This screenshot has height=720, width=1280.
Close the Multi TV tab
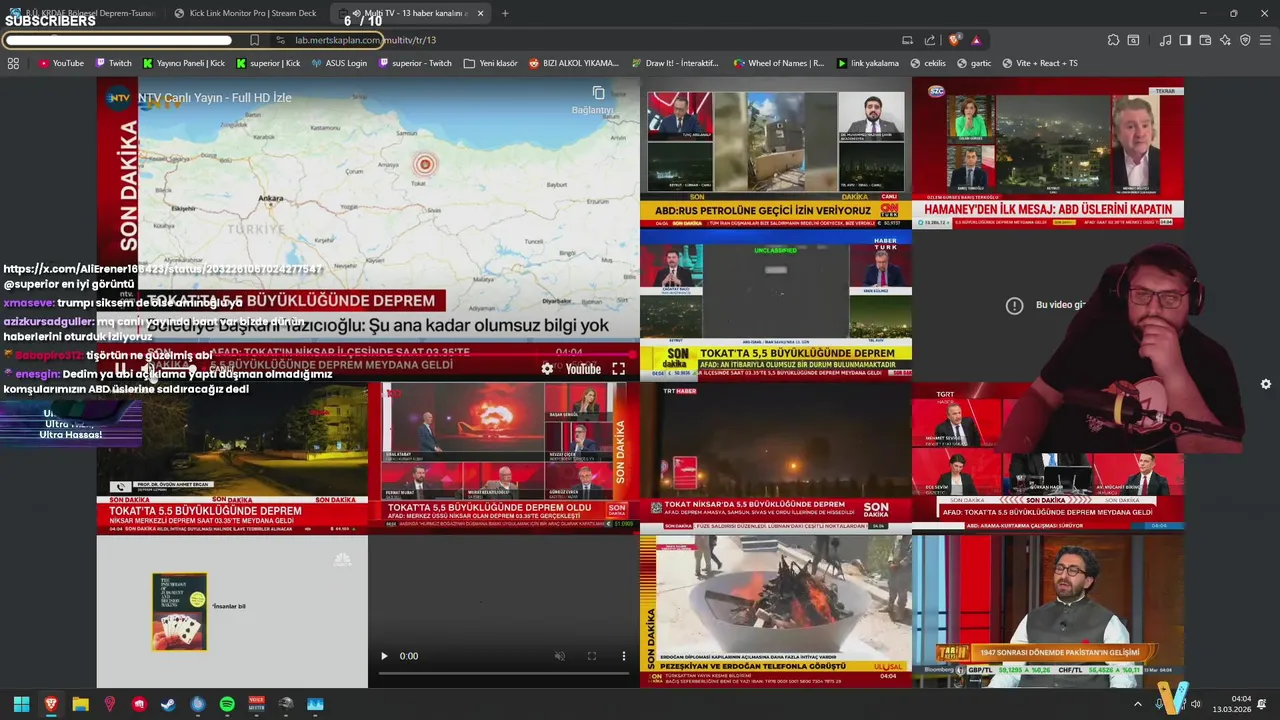[481, 13]
